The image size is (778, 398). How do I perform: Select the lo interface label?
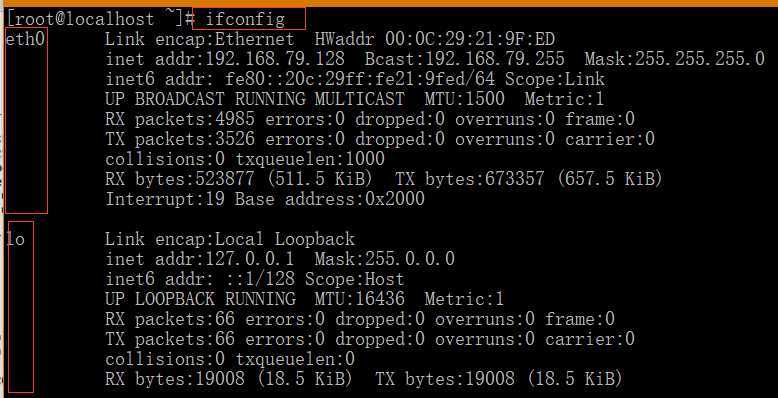tap(15, 239)
